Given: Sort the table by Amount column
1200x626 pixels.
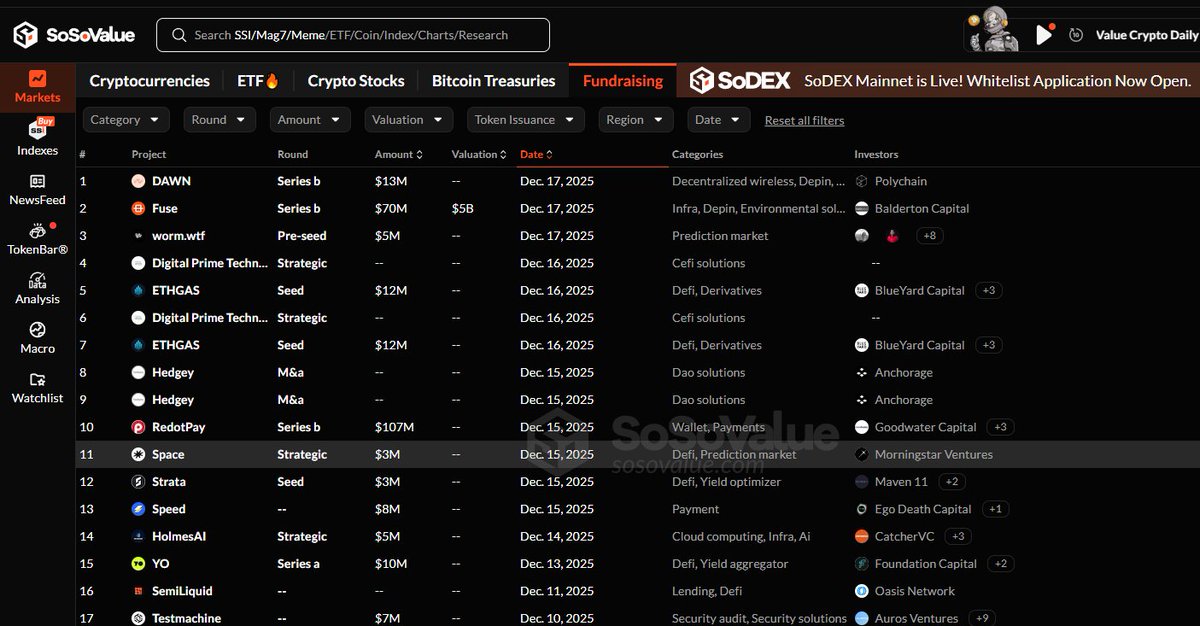Looking at the screenshot, I should click(x=398, y=155).
